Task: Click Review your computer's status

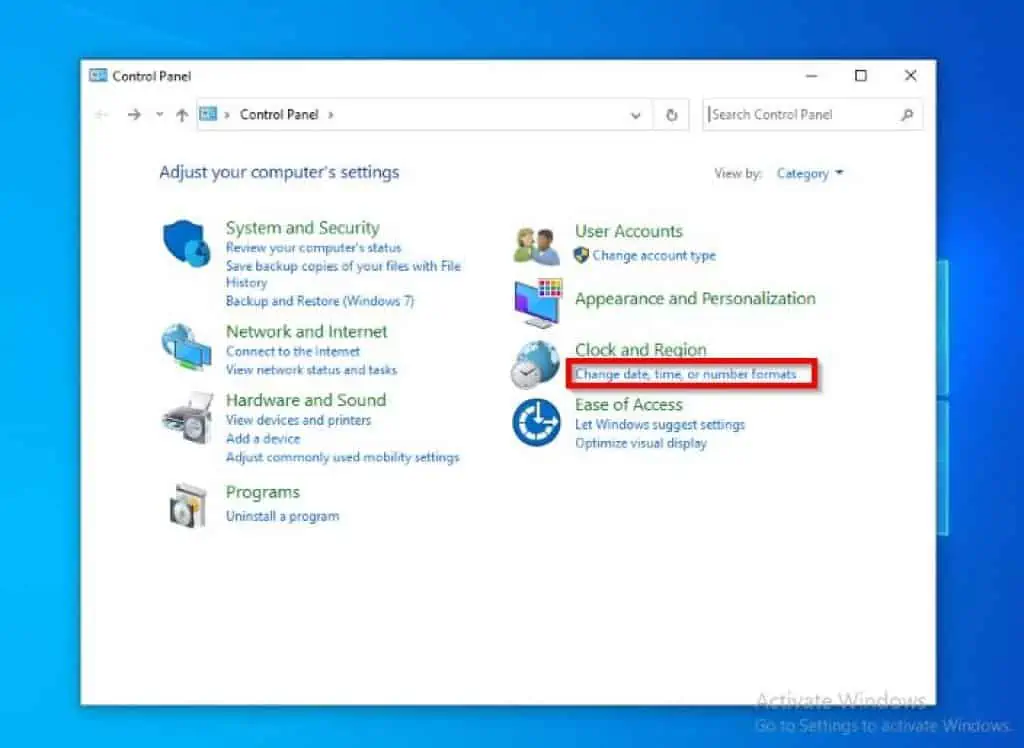Action: point(313,248)
